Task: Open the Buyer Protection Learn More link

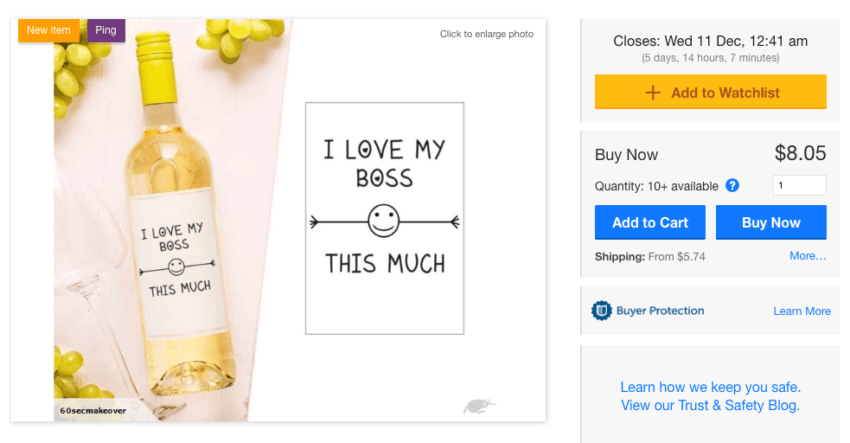Action: 801,311
